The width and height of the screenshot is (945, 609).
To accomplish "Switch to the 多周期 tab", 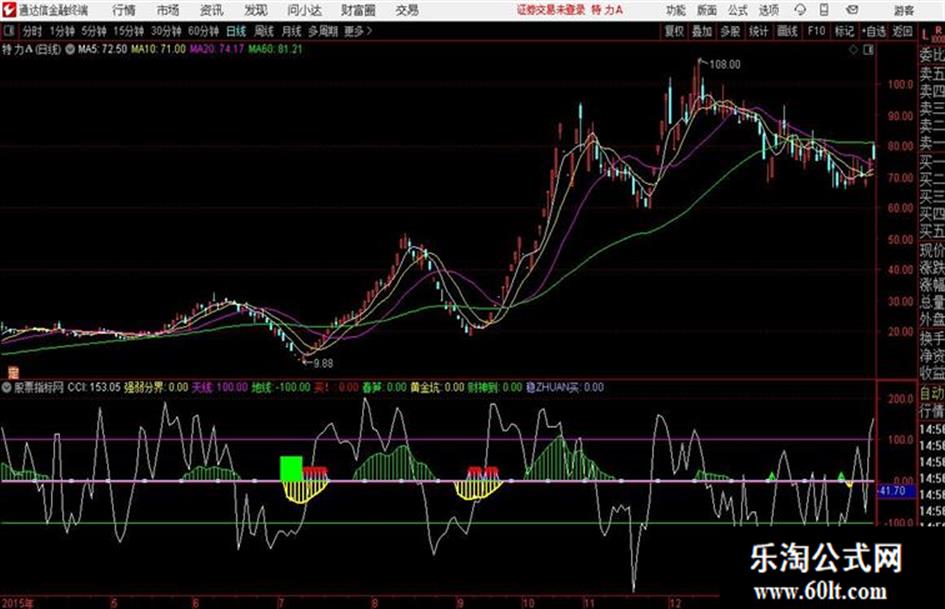I will (323, 31).
